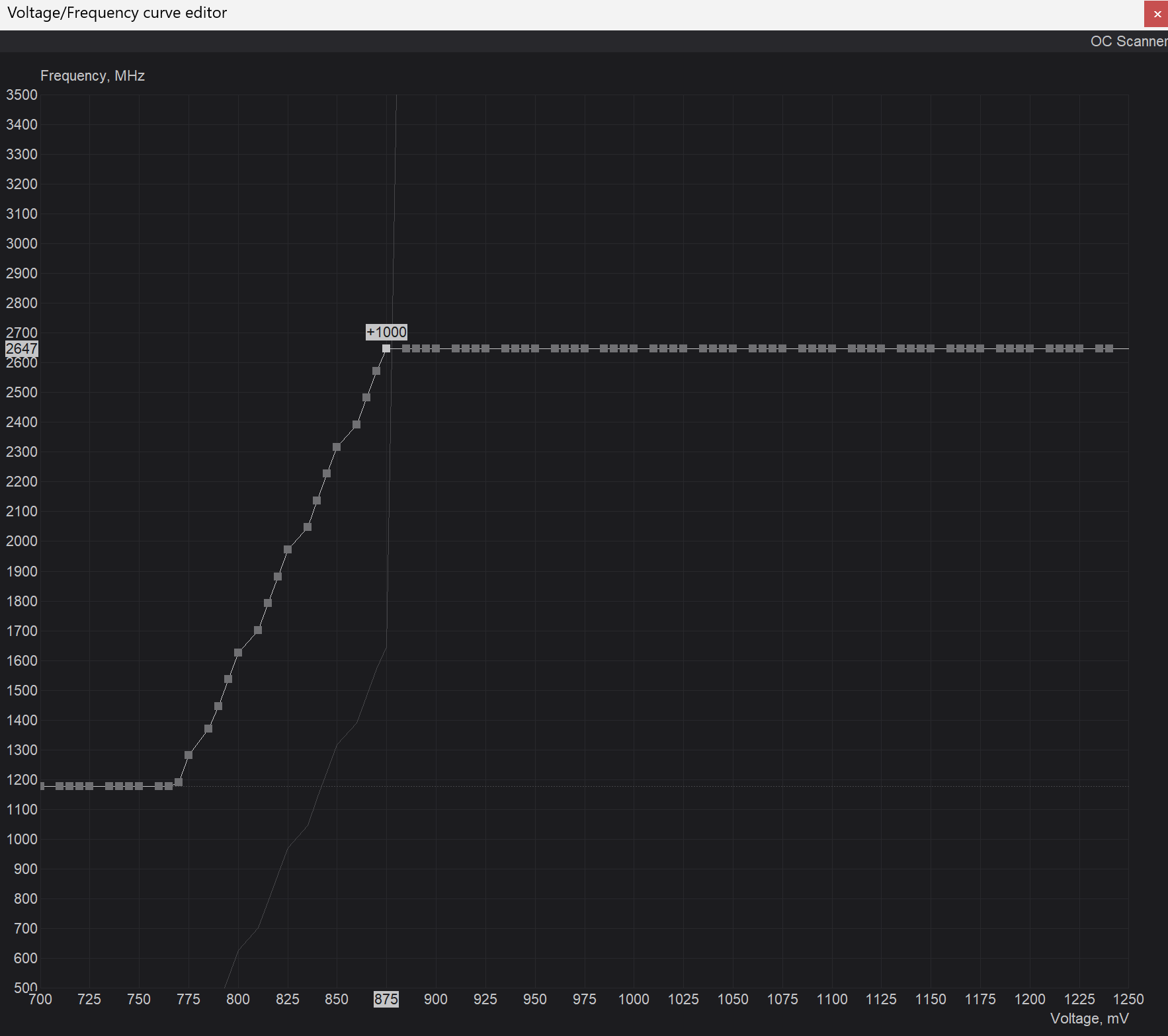Click the +1000 offset tooltip label
Viewport: 1168px width, 1036px height.
point(386,332)
